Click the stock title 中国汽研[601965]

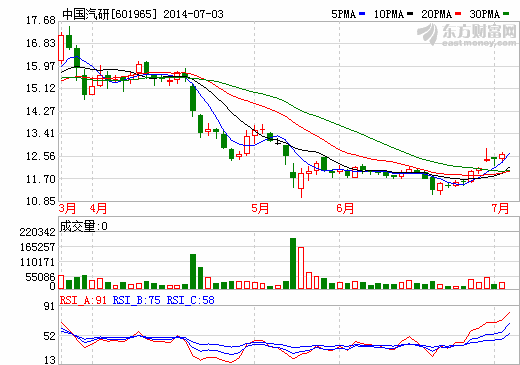[x=109, y=14]
